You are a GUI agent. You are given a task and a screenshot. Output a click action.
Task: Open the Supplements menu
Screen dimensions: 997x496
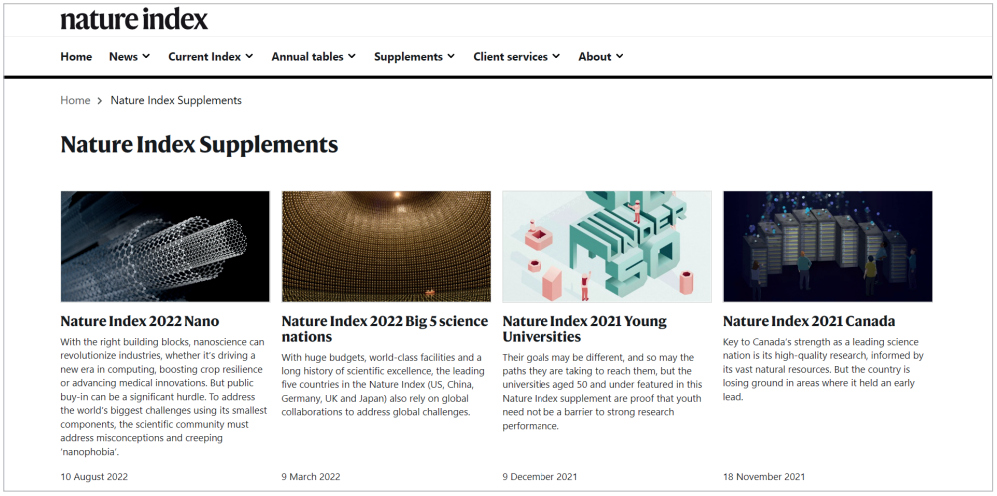[x=415, y=57]
